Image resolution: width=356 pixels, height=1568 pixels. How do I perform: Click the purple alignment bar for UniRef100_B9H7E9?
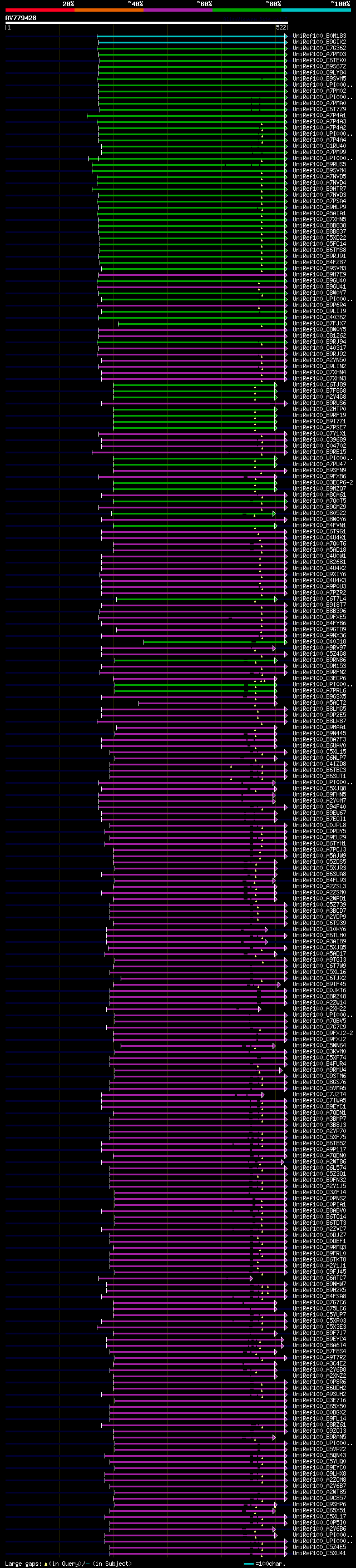[x=193, y=275]
